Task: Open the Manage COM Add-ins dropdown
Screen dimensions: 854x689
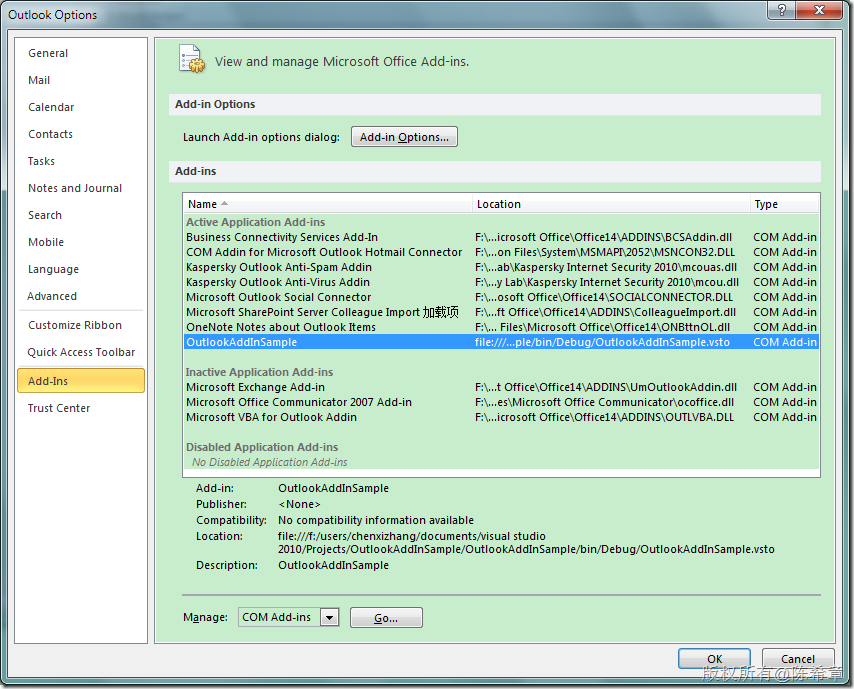Action: point(330,617)
